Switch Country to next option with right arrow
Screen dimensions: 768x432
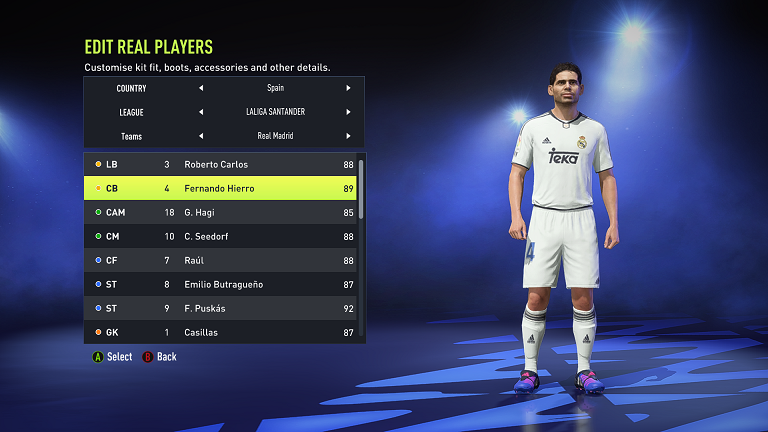click(348, 88)
